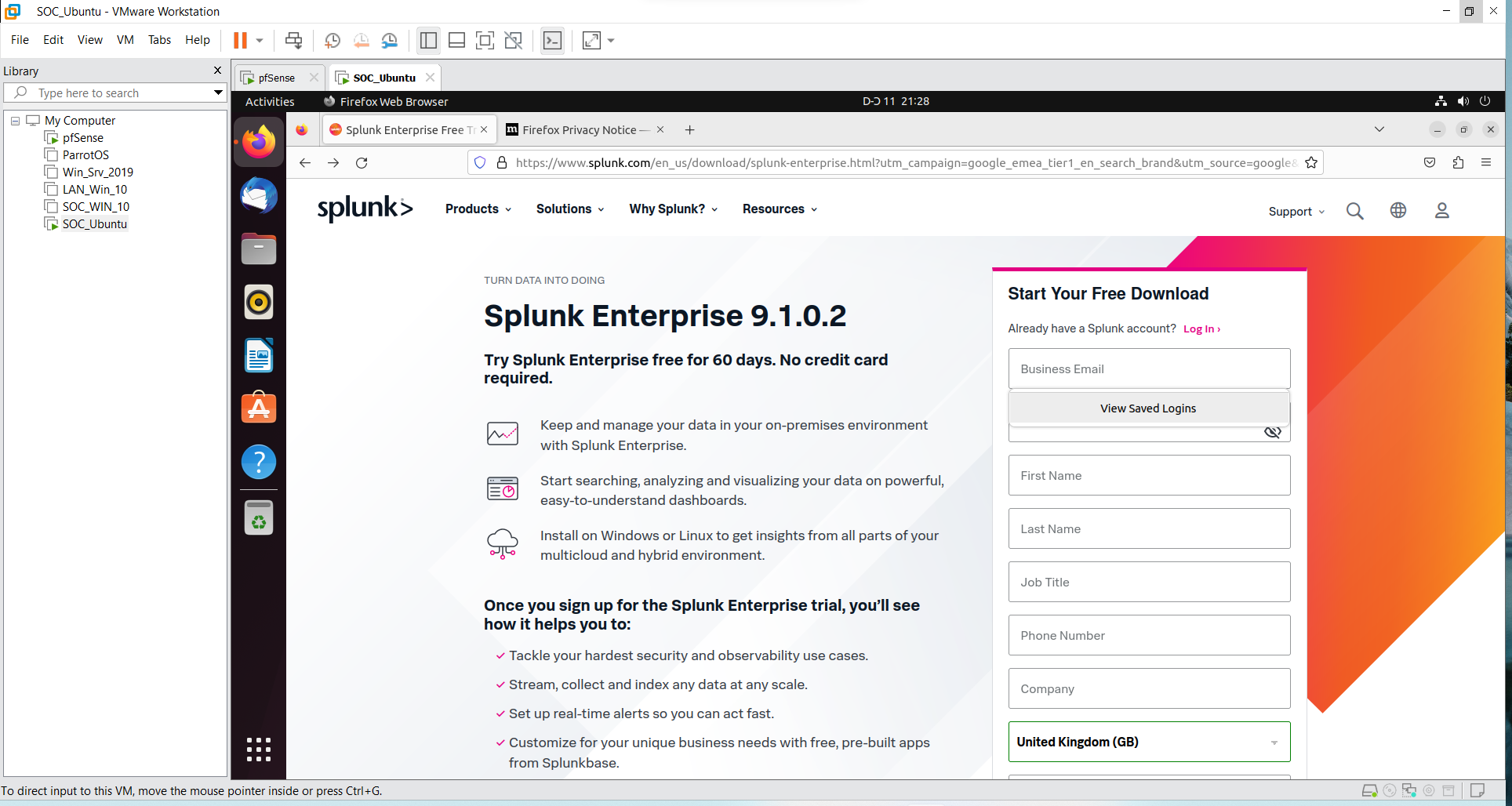Open the library search filter dropdown
1512x806 pixels.
tap(218, 93)
